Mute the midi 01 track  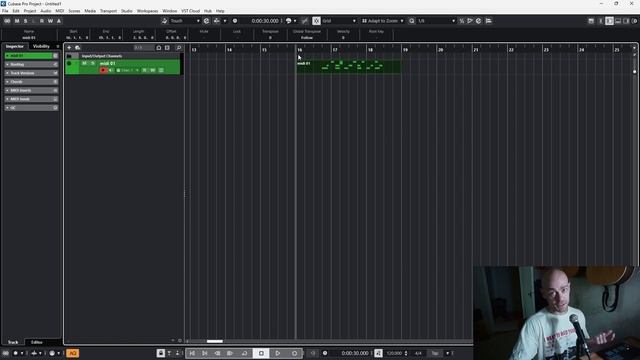84,63
